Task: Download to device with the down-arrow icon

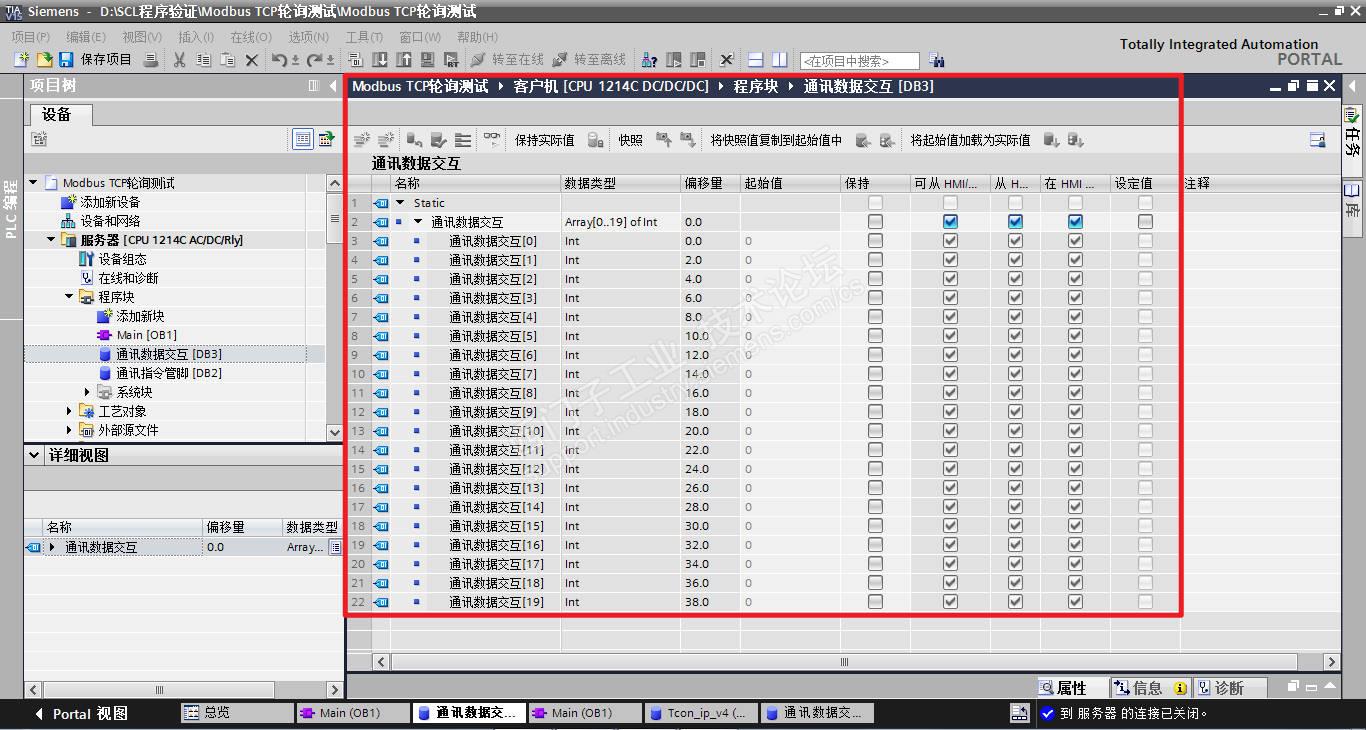Action: (381, 60)
